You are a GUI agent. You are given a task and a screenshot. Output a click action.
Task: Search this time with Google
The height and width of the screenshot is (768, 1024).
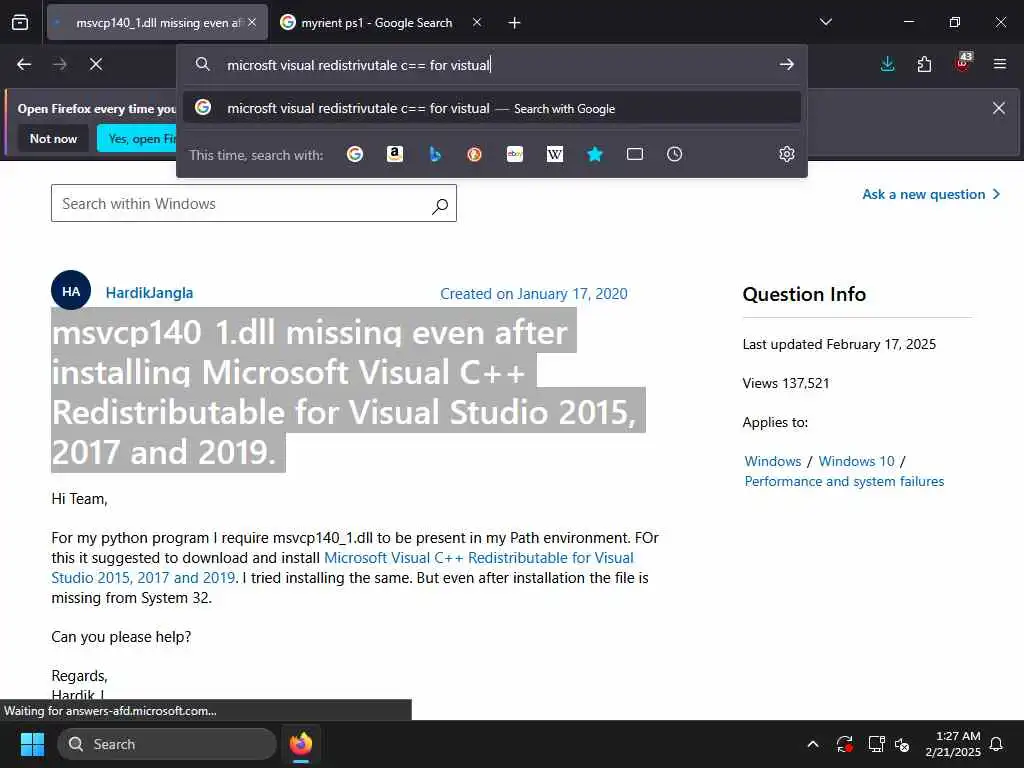[x=355, y=154]
